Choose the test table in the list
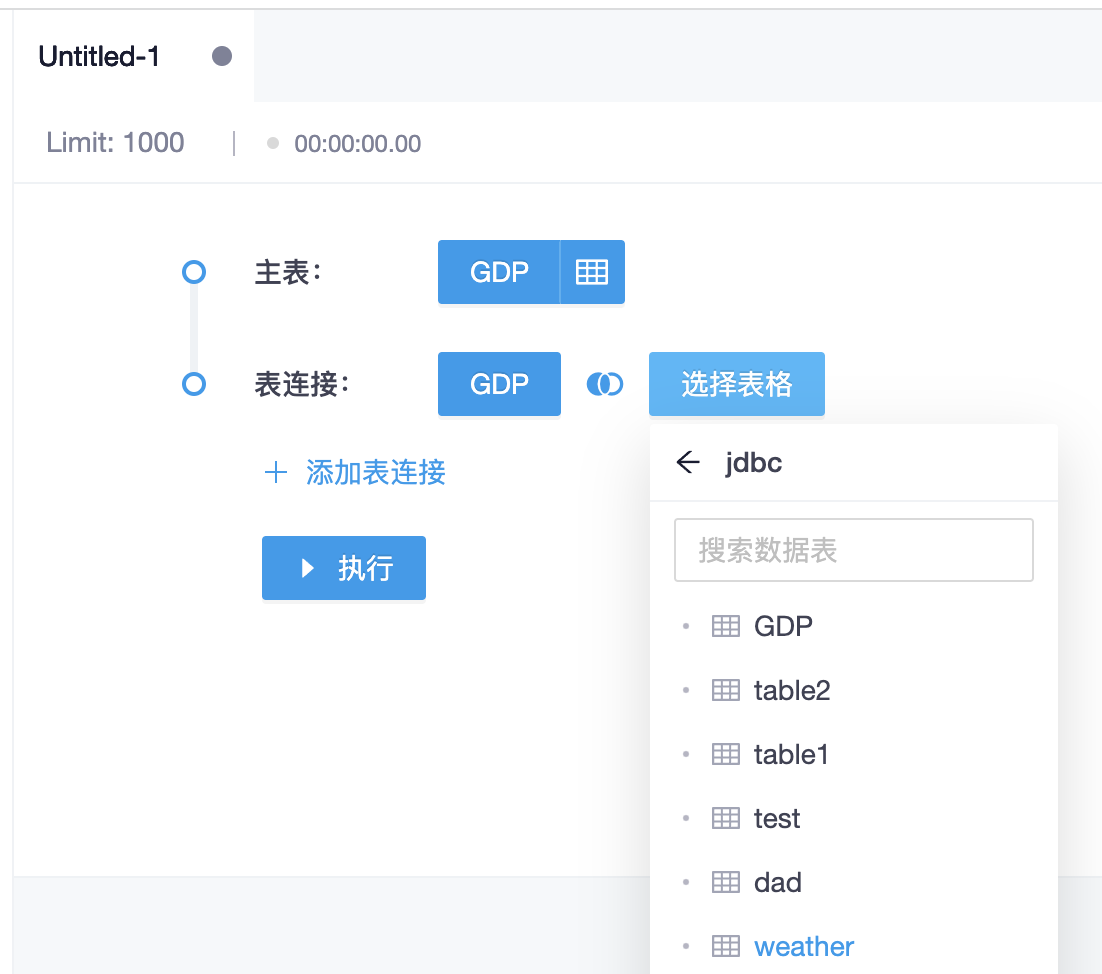 (777, 818)
